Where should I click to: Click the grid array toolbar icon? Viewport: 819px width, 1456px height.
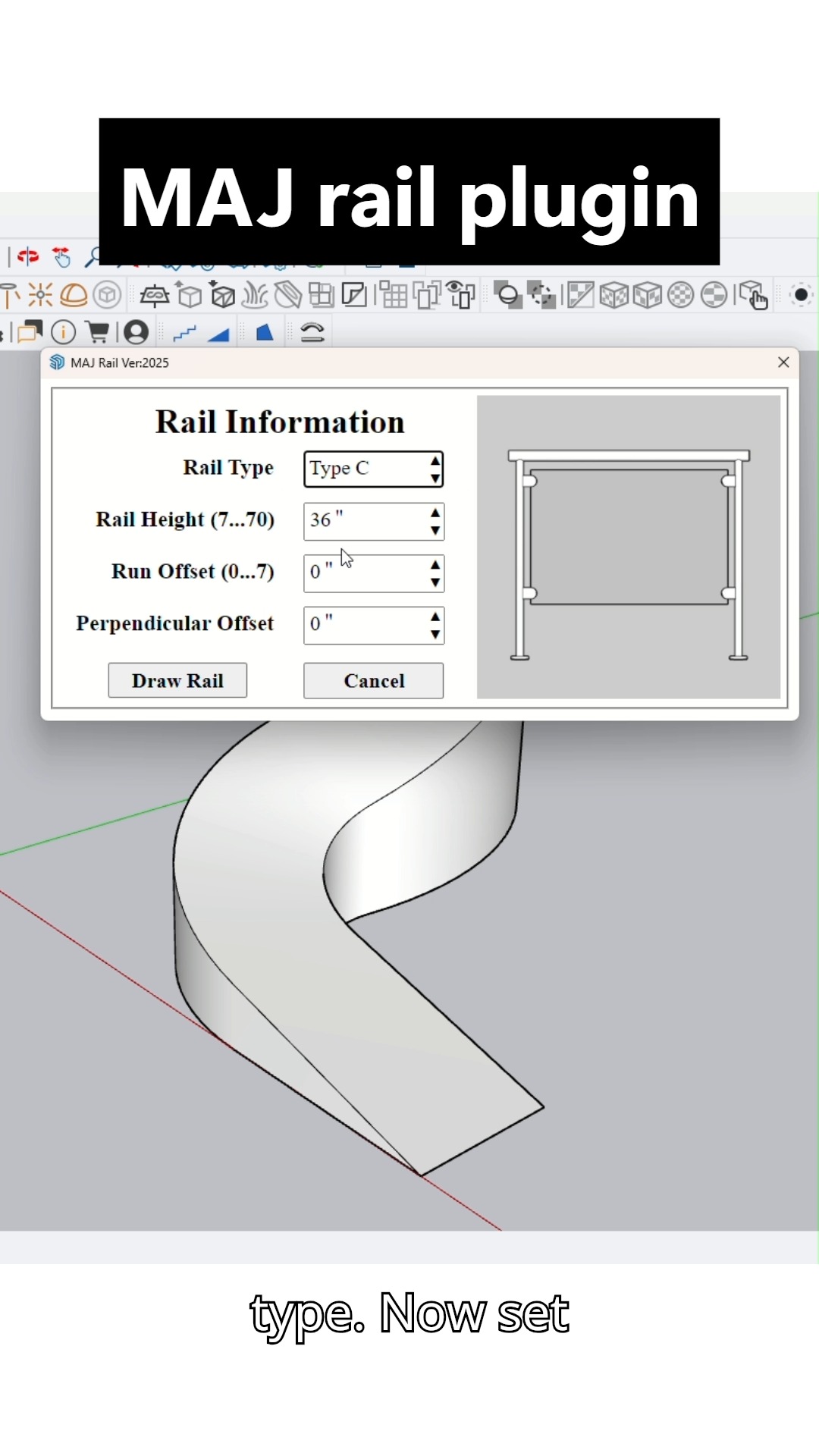point(393,295)
